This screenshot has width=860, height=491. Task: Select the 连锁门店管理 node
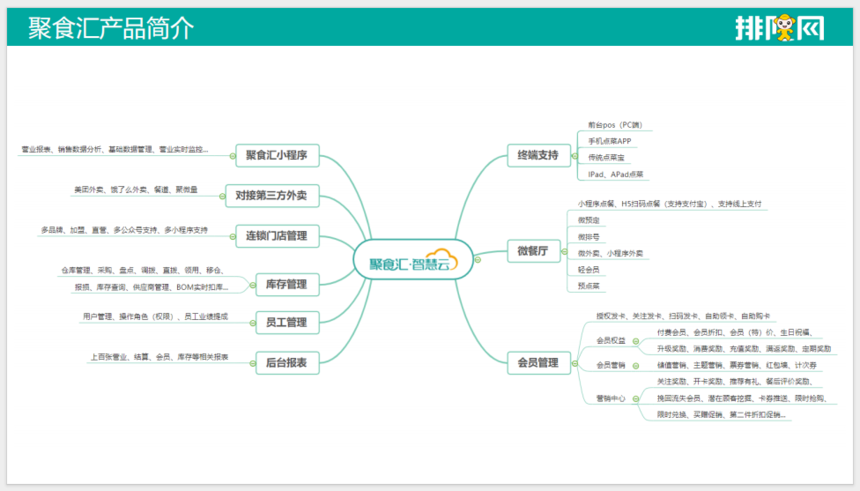coord(278,236)
